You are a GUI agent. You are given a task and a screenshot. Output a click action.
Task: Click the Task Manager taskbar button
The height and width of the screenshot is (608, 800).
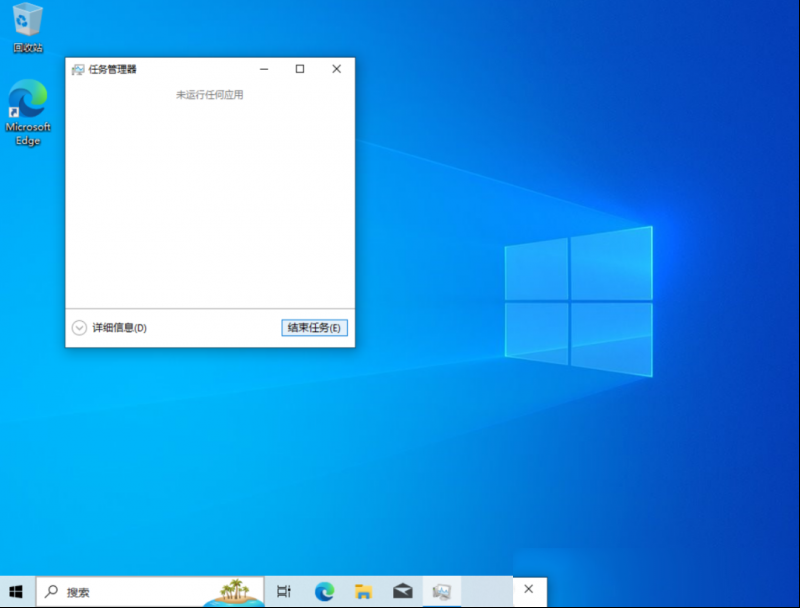[x=442, y=592]
